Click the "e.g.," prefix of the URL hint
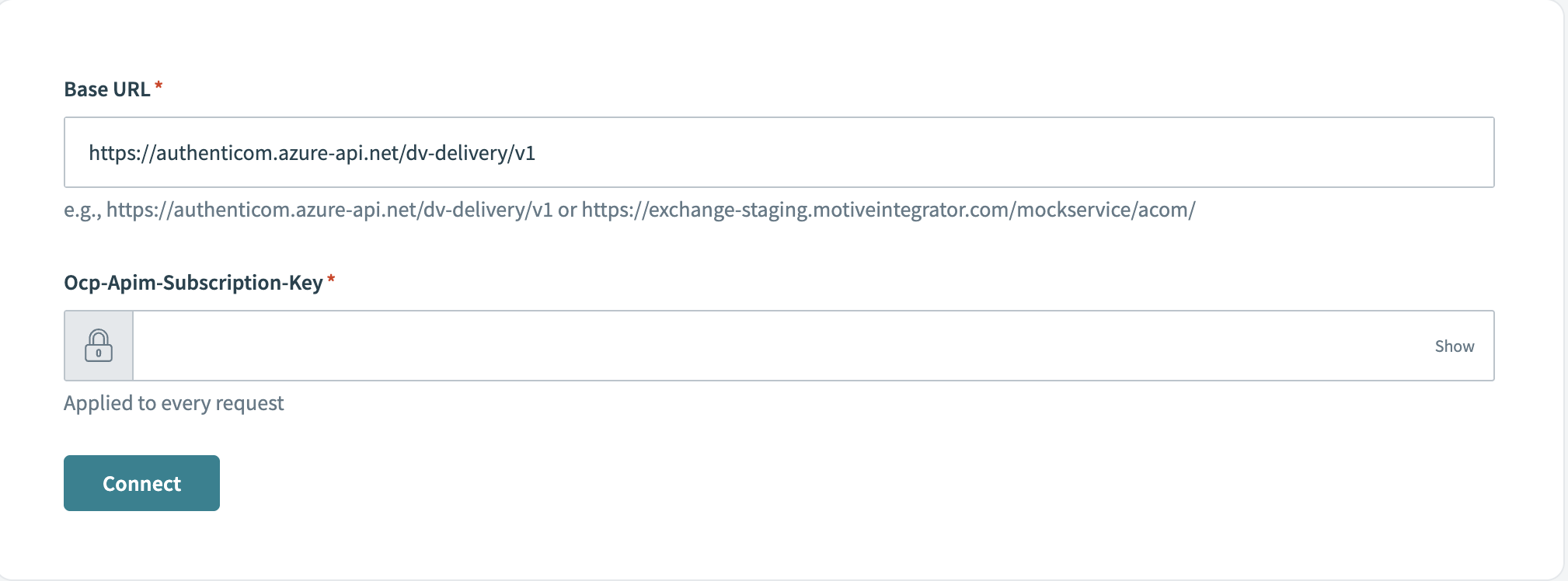Image resolution: width=1568 pixels, height=581 pixels. tap(82, 210)
